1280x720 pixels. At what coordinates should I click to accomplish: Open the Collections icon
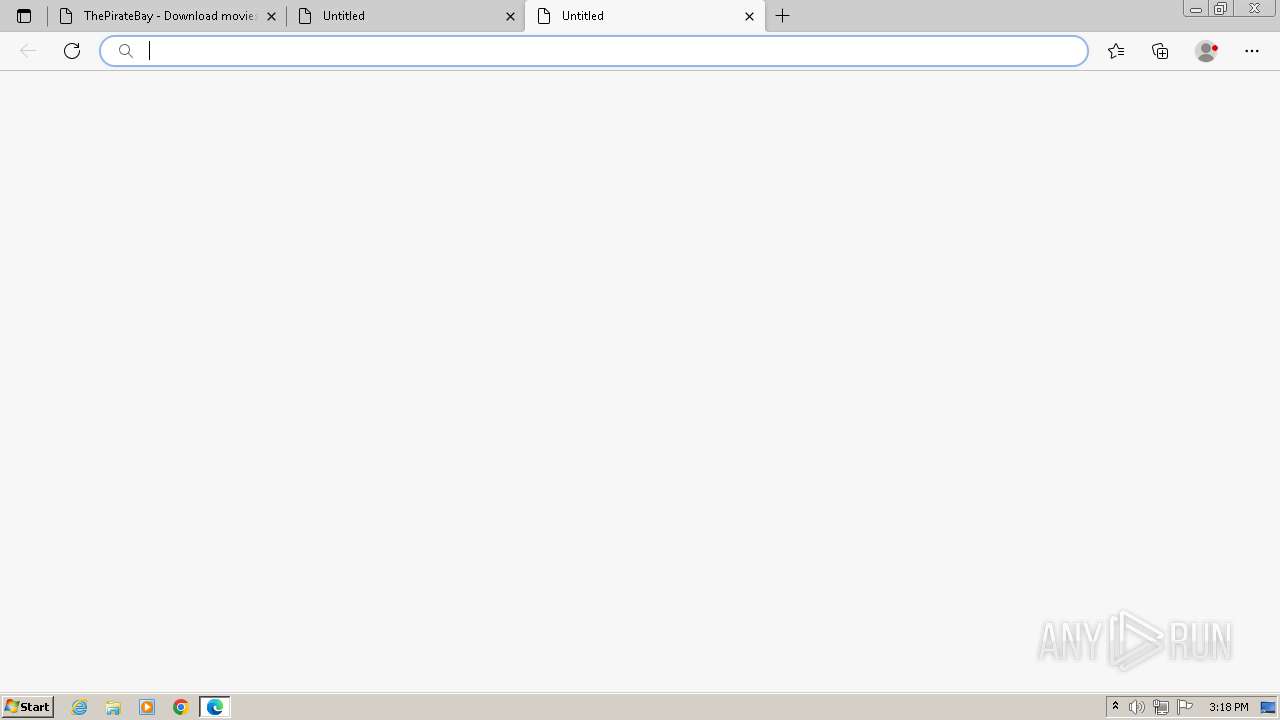[1160, 51]
